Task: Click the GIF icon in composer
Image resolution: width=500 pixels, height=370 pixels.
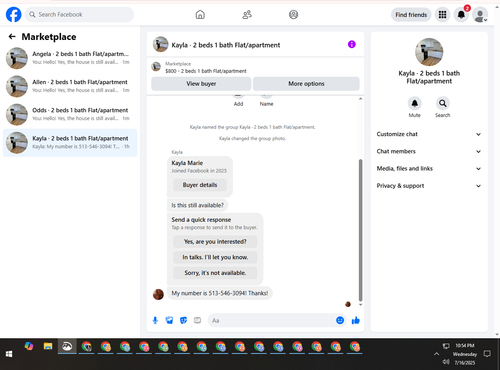Action: [197, 320]
